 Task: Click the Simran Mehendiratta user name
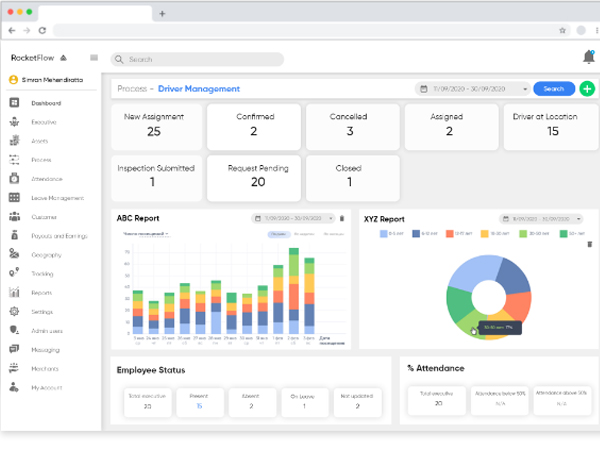[x=52, y=80]
